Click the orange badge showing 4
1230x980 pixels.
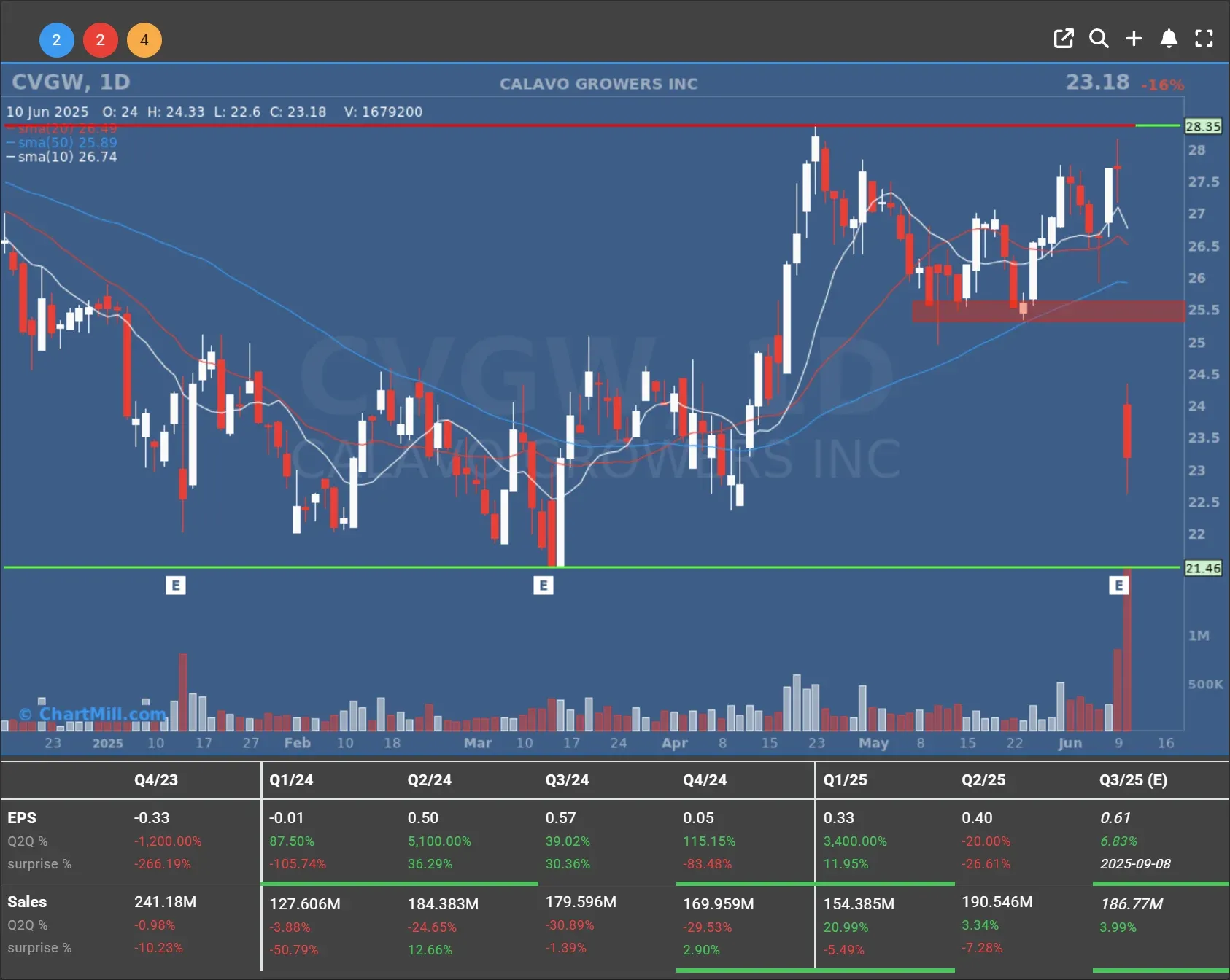pos(144,40)
